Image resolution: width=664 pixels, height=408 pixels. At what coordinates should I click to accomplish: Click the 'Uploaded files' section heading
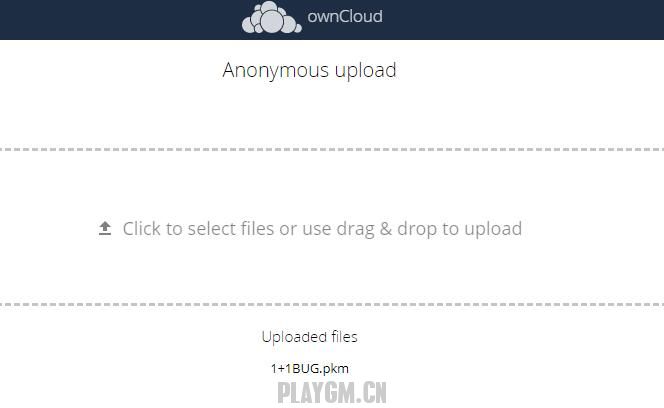pos(310,337)
